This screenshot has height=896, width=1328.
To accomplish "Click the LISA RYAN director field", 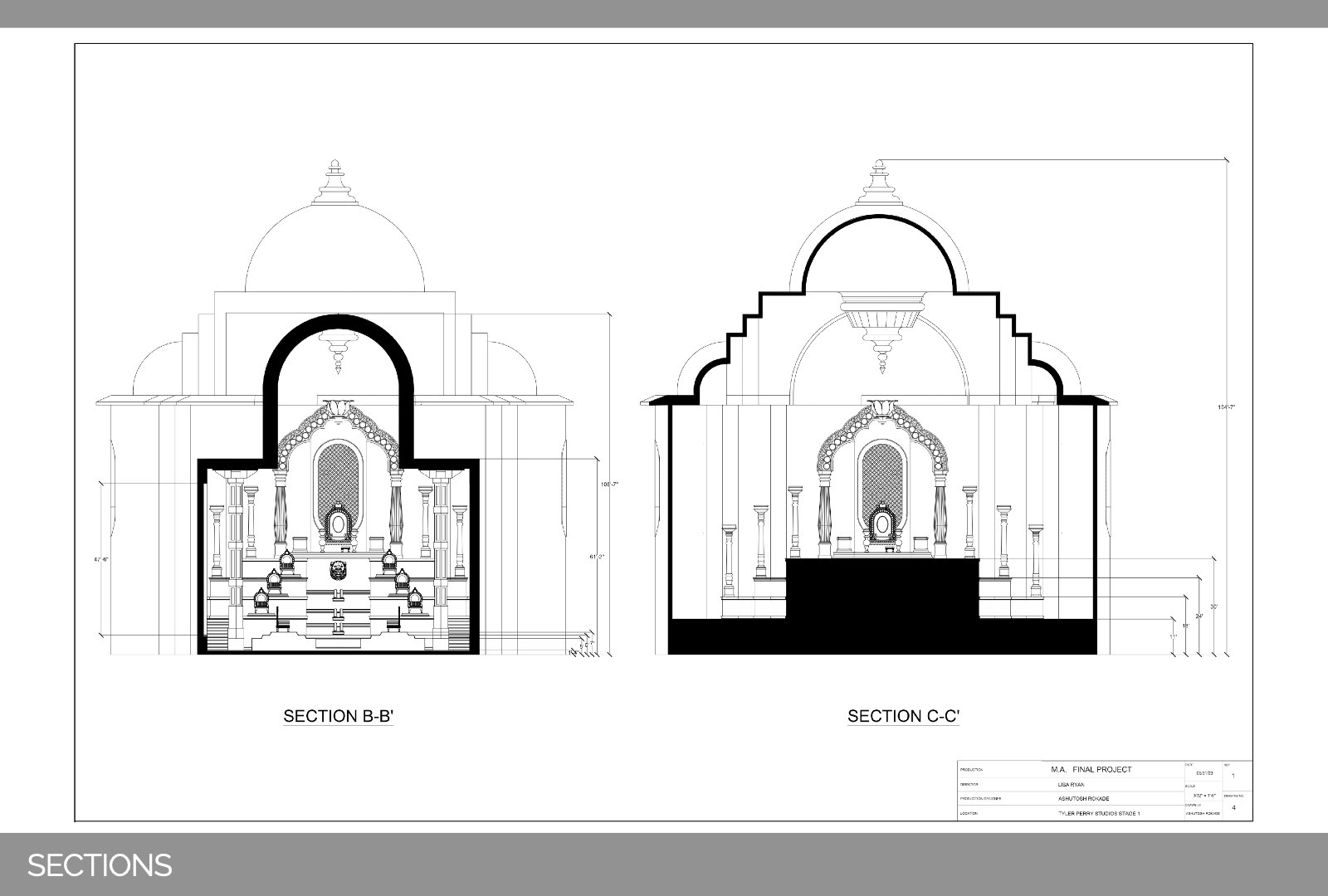I will point(1071,784).
